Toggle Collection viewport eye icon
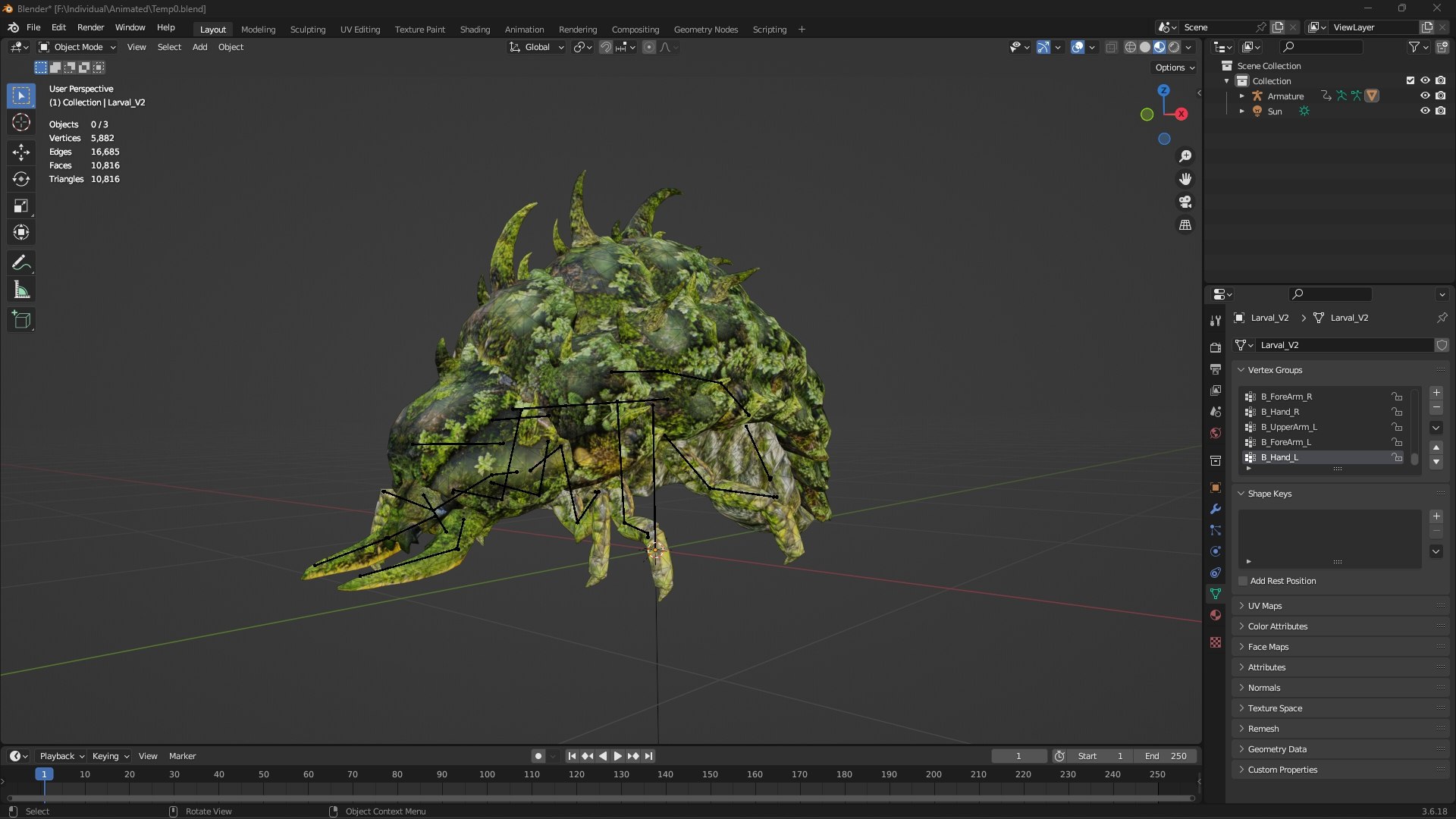 click(x=1425, y=80)
